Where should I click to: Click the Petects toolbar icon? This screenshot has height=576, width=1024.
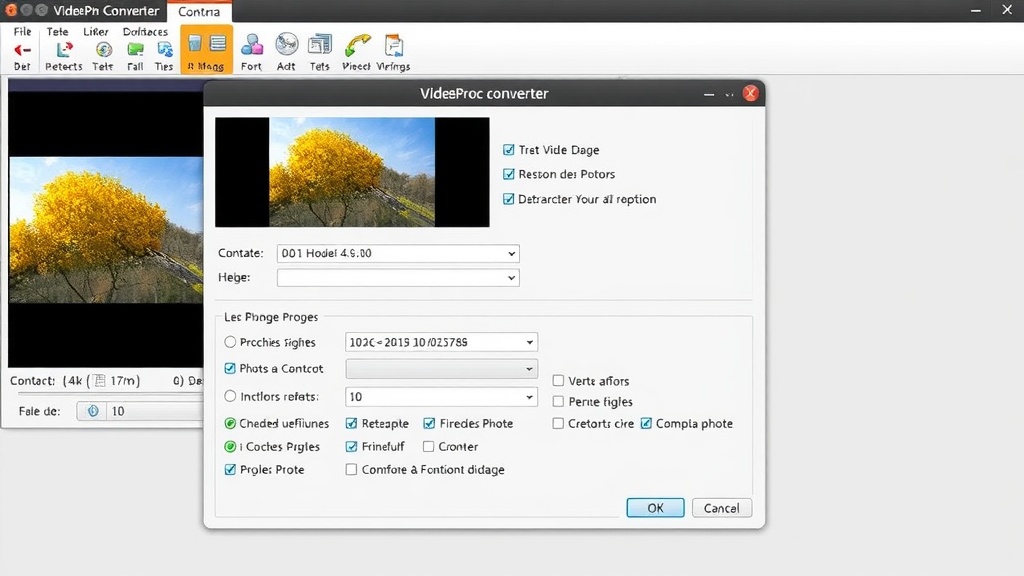(x=64, y=49)
